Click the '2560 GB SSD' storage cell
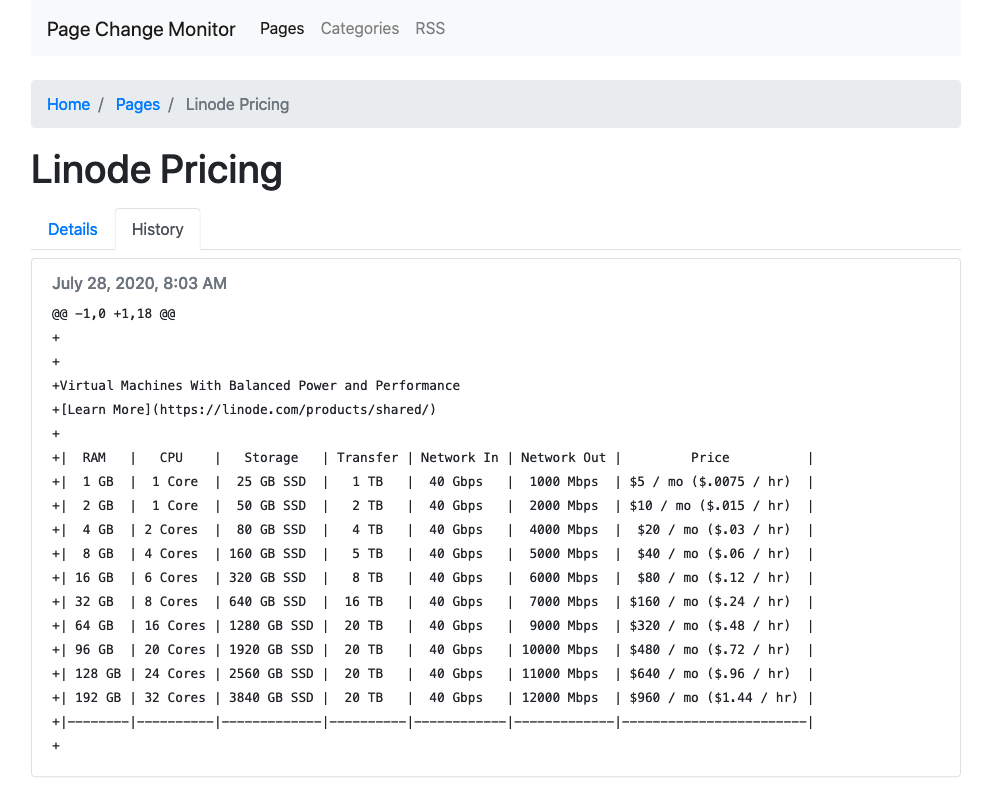This screenshot has width=992, height=793. tap(271, 674)
